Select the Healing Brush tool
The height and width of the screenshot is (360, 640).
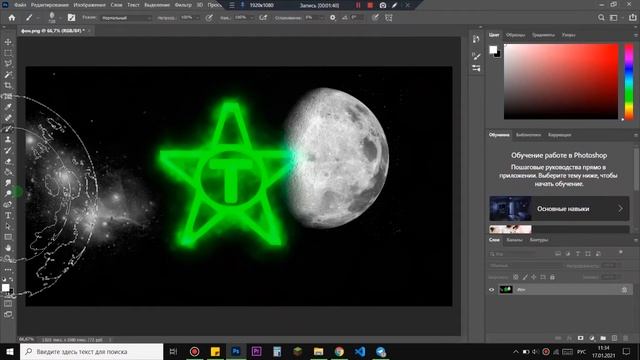pyautogui.click(x=8, y=118)
